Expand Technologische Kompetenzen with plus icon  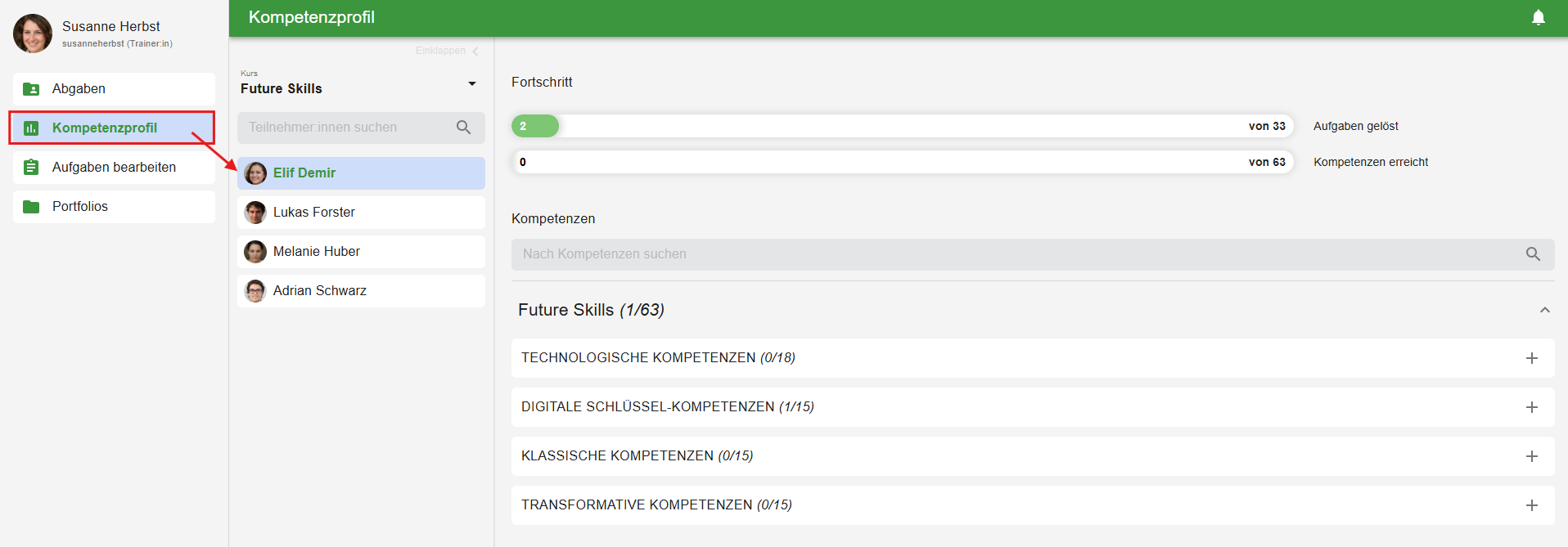pyautogui.click(x=1531, y=358)
